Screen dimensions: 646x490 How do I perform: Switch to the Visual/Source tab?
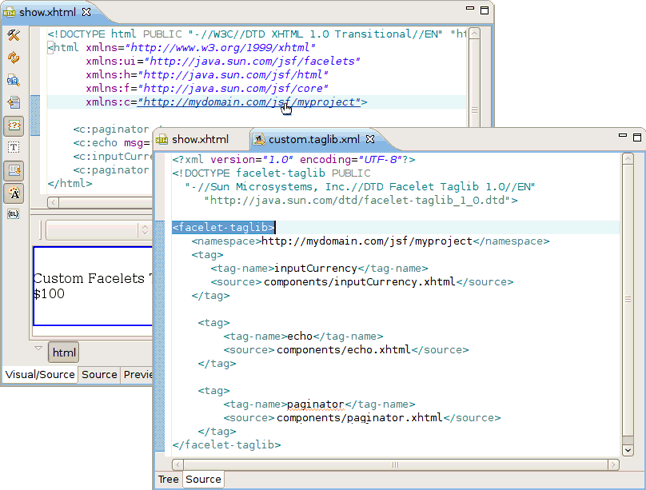[40, 375]
